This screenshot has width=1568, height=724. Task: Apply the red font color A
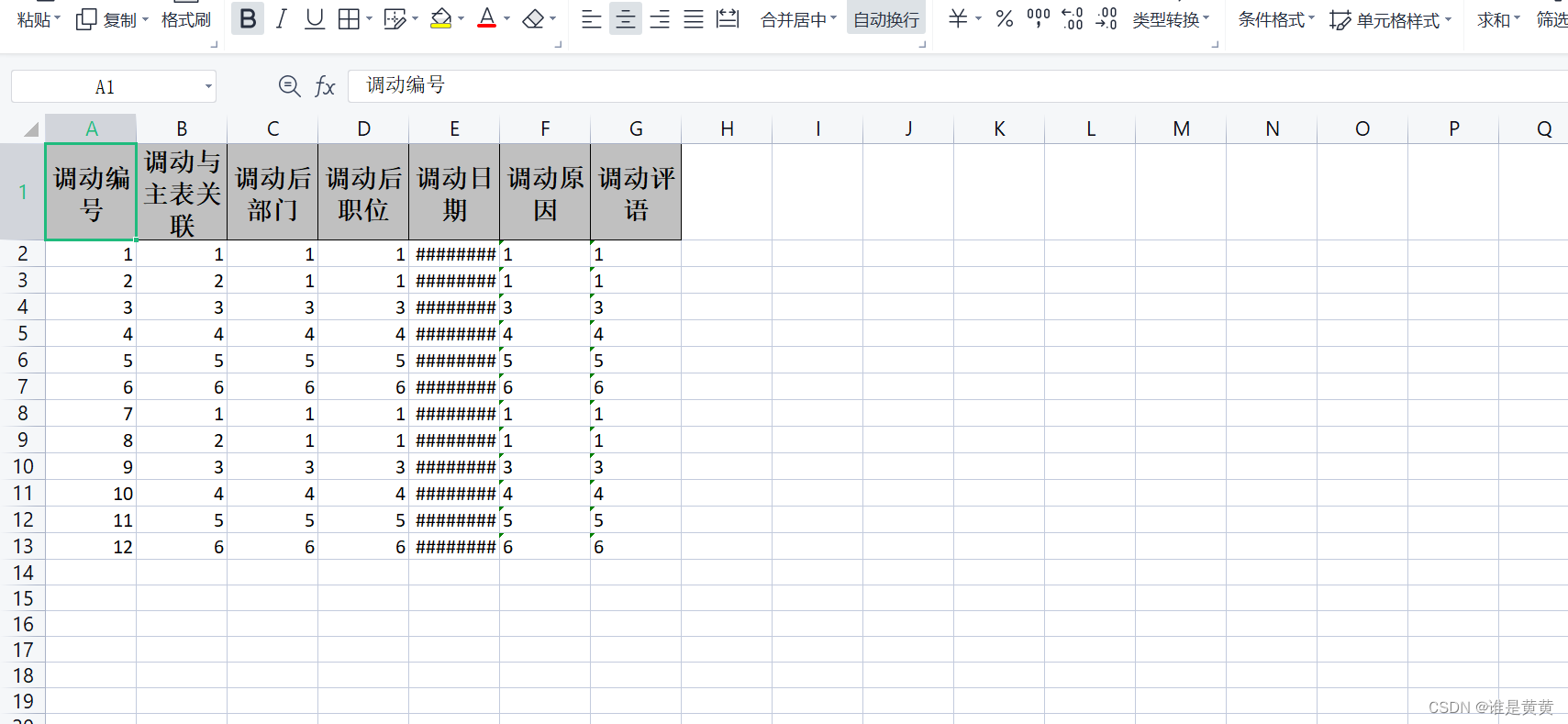point(487,18)
